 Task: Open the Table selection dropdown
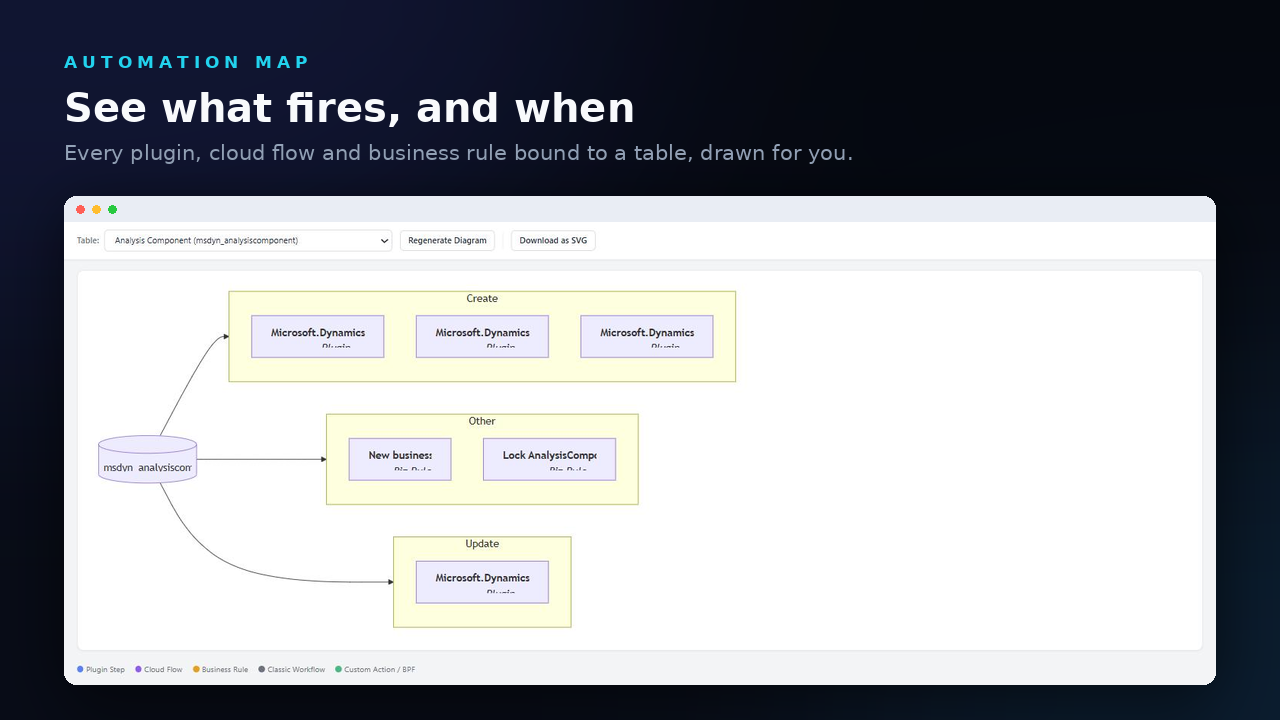248,240
